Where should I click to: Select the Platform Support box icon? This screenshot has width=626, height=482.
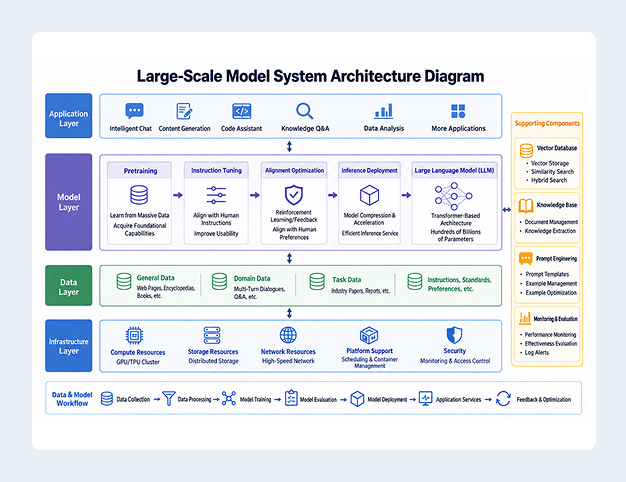tap(369, 335)
